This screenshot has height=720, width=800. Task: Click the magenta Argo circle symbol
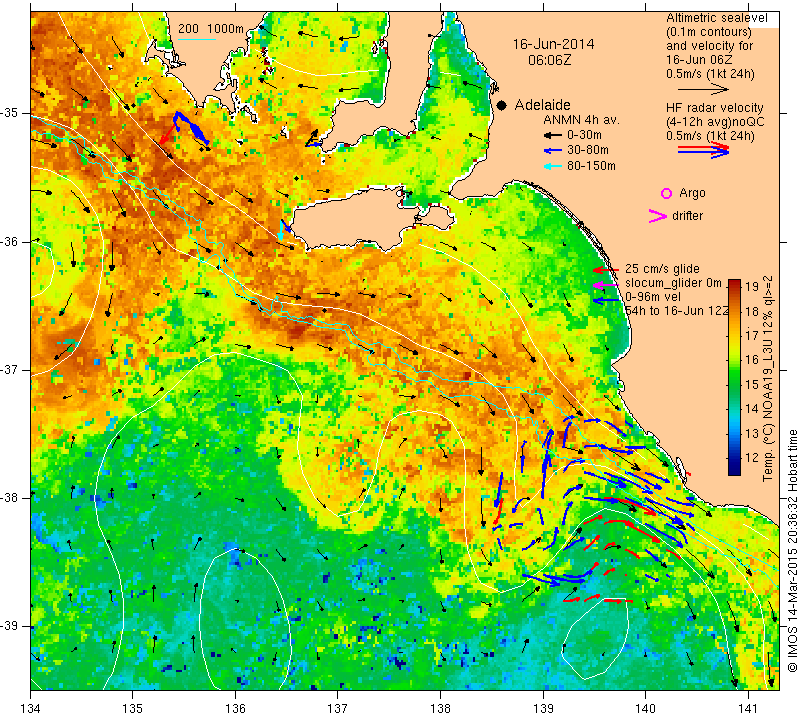click(x=666, y=193)
